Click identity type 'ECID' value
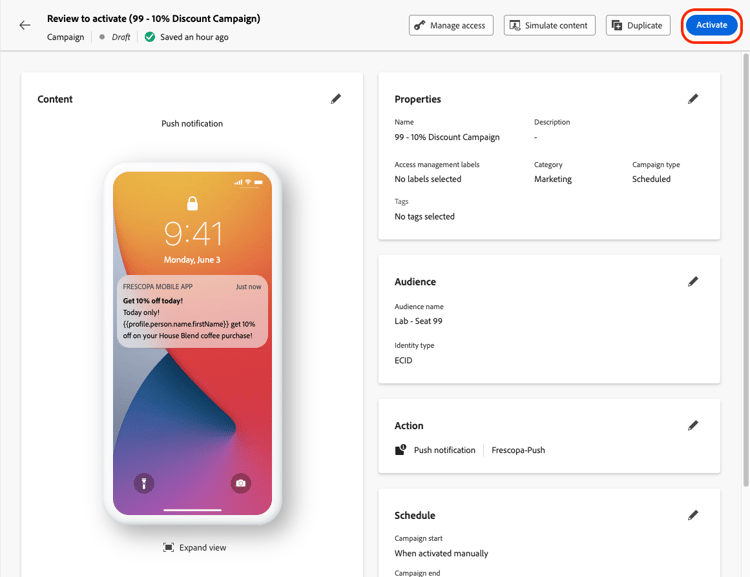Screen dimensions: 750x577 pos(403,360)
